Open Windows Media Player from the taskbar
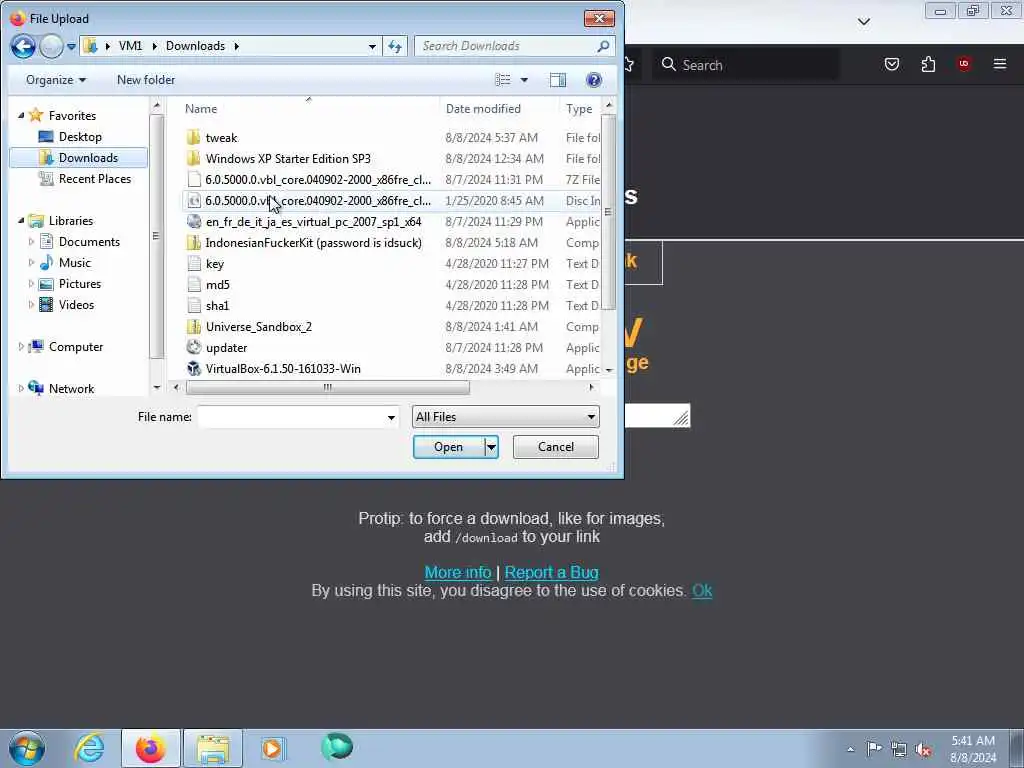 tap(272, 748)
